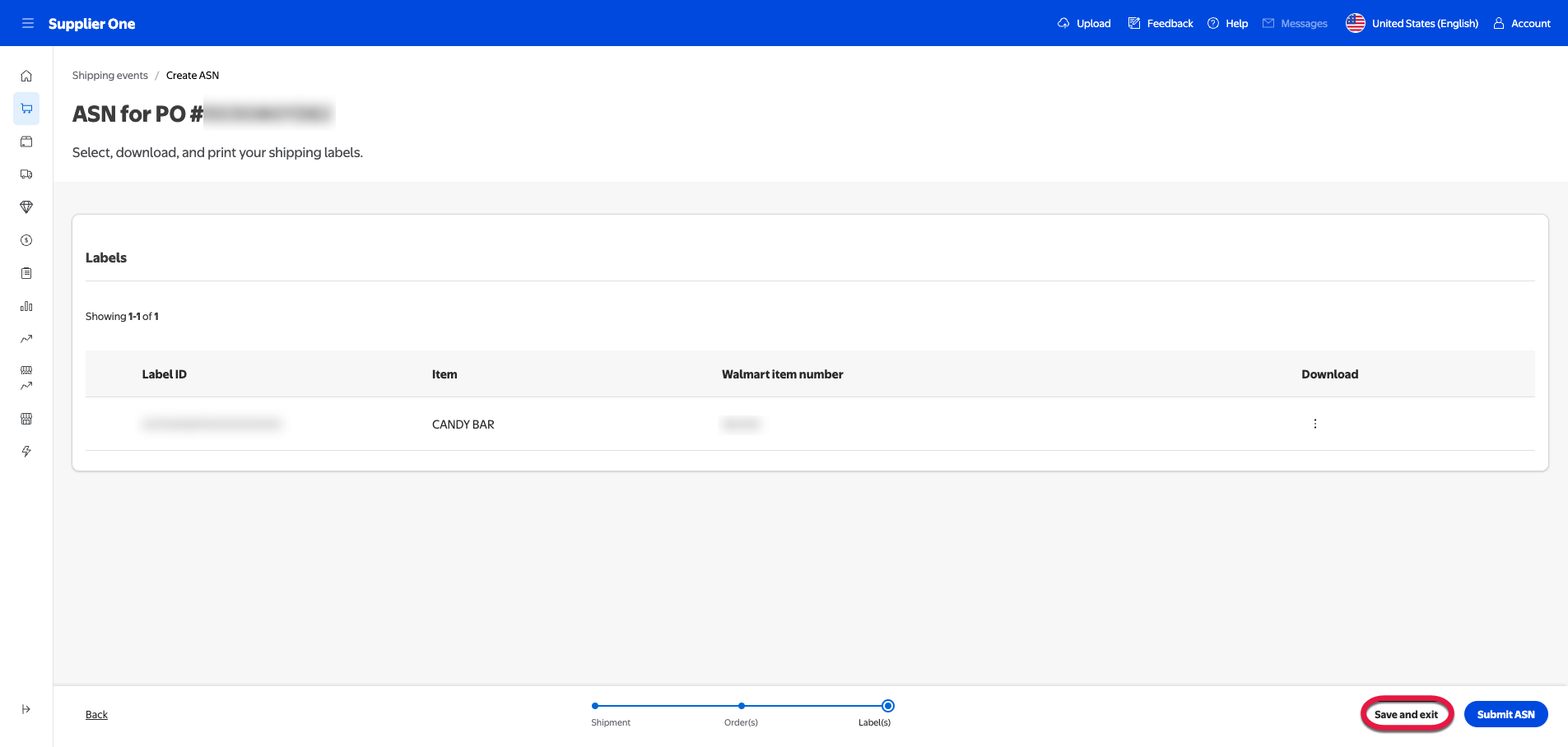Viewport: 1568px width, 747px height.
Task: Open the shopping cart sidebar icon
Action: coord(26,109)
